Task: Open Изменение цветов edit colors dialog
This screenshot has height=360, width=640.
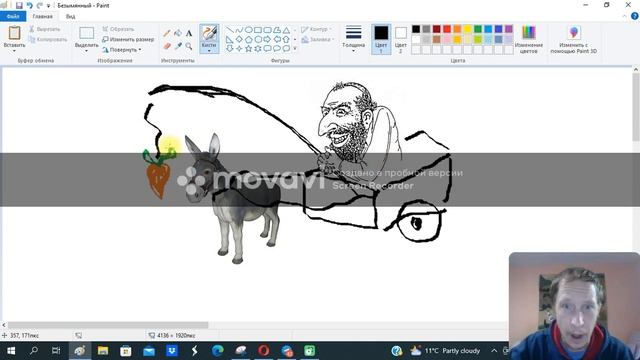Action: point(529,39)
